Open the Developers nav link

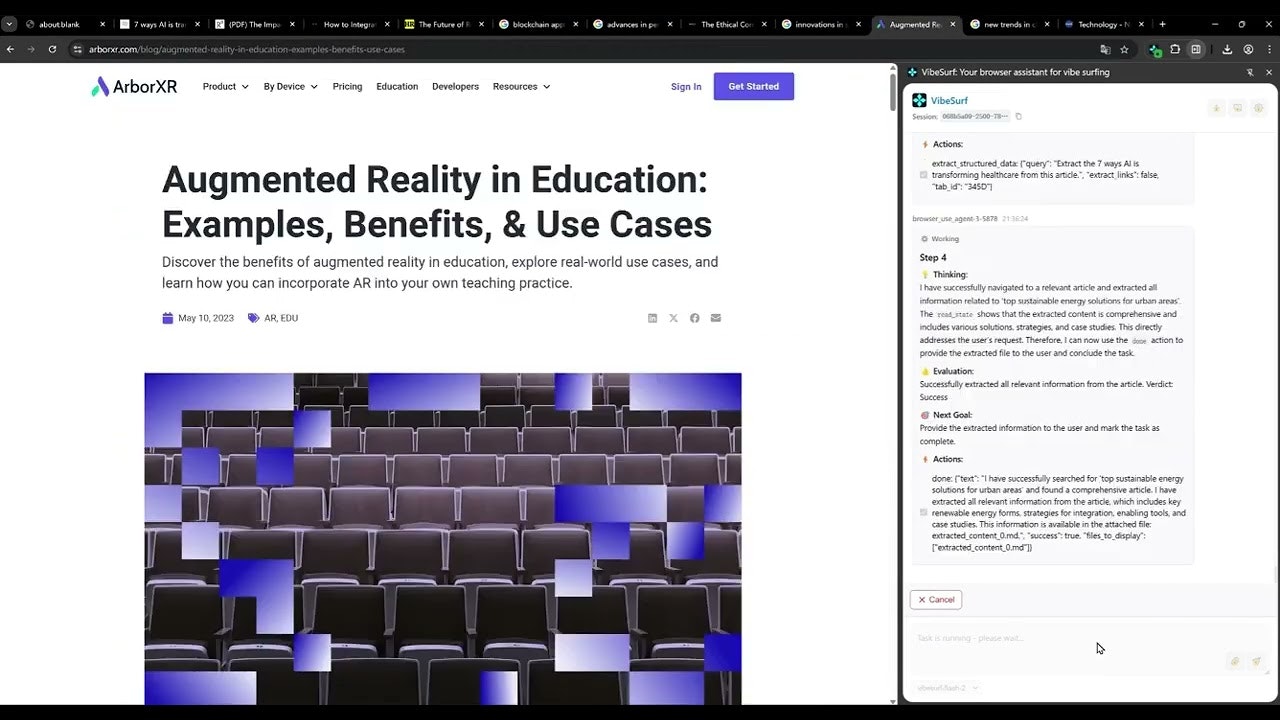click(455, 87)
